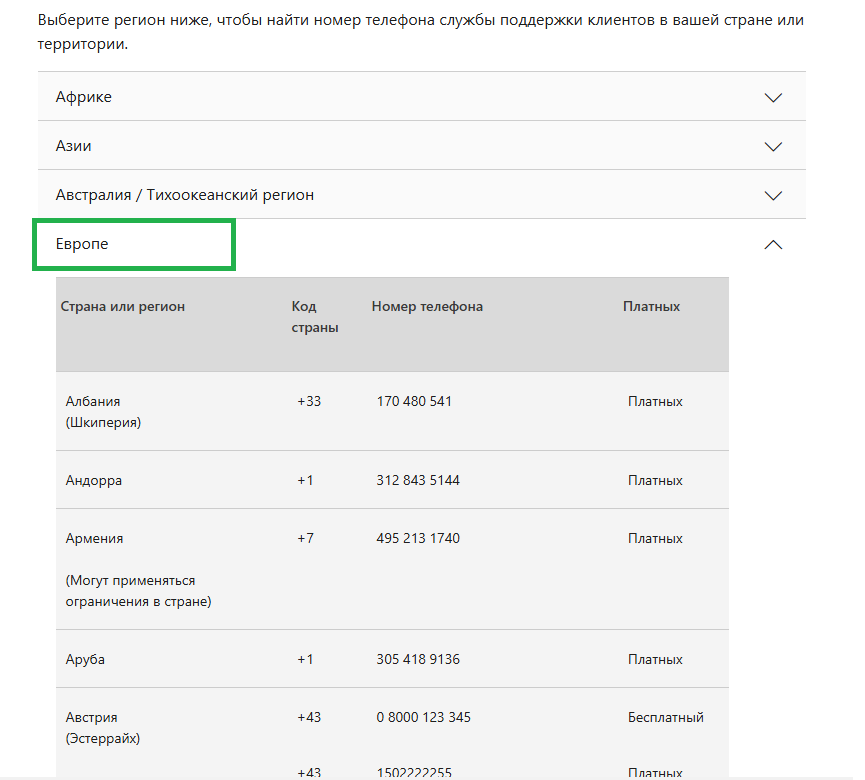
Task: Click the Африке chevron arrow
Action: pyautogui.click(x=773, y=98)
